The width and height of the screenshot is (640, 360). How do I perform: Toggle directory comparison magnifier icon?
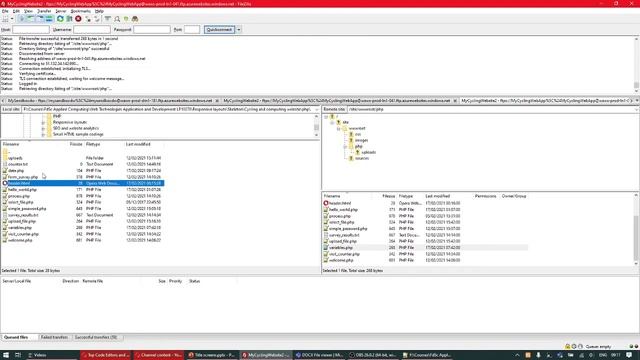(117, 19)
